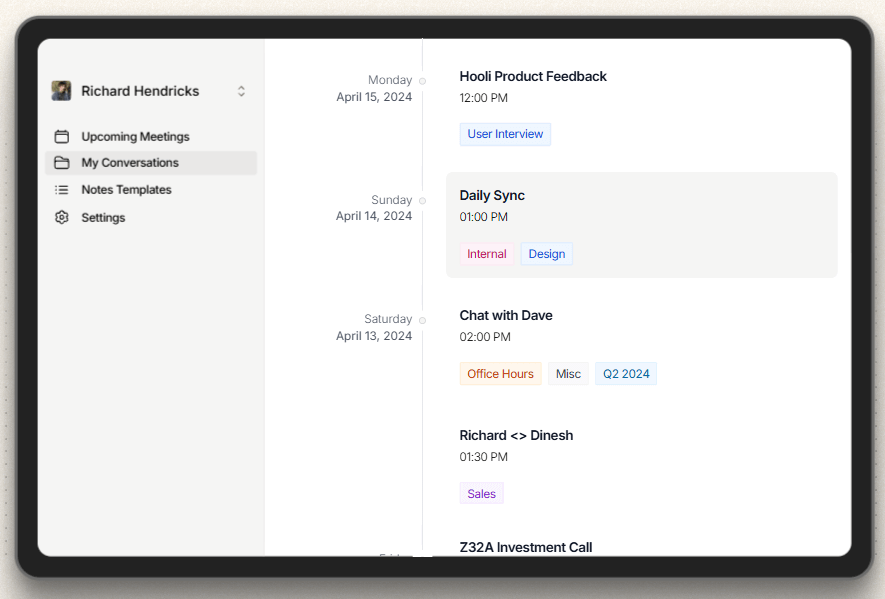Click the timeline dot for Saturday April 13
The height and width of the screenshot is (599, 885).
pyautogui.click(x=421, y=320)
